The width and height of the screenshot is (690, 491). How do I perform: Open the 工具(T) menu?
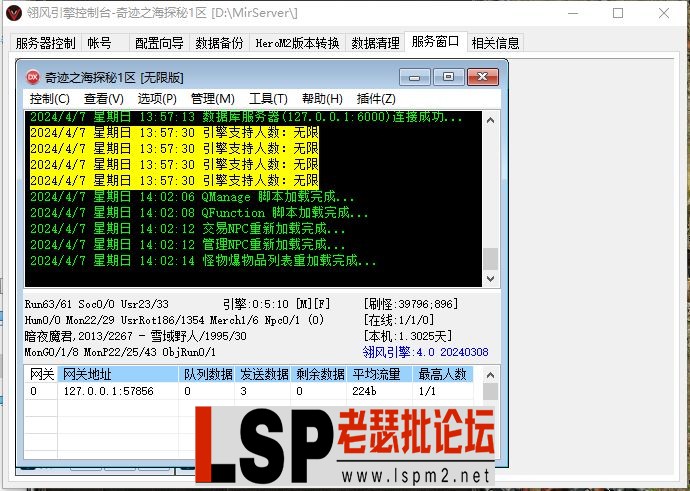tap(268, 99)
